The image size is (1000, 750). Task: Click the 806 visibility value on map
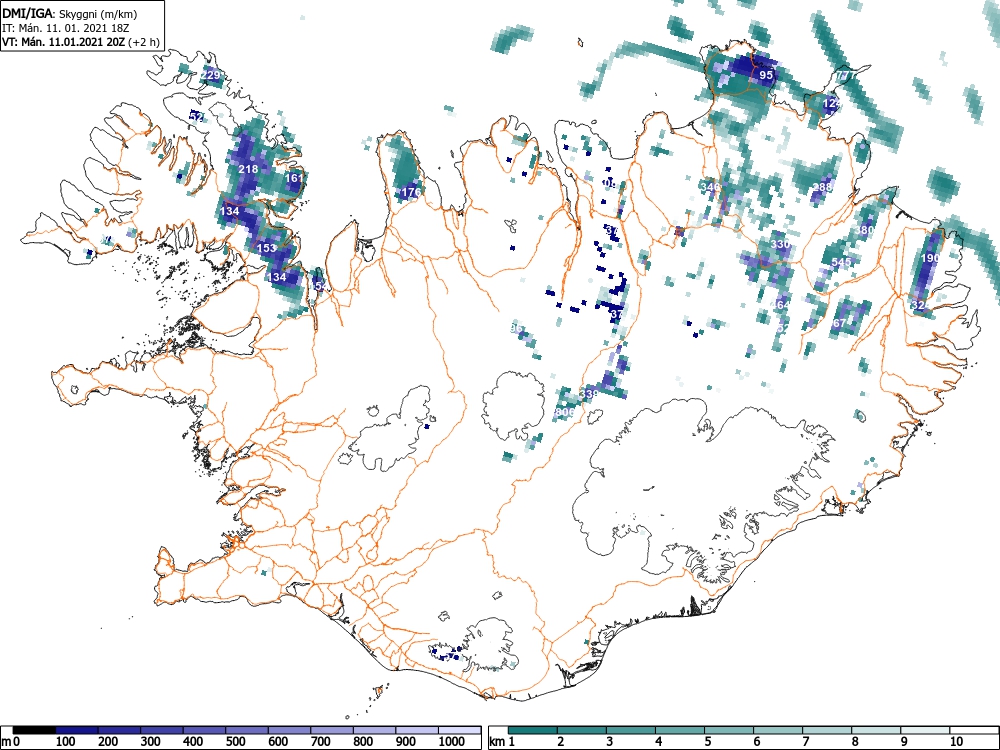pyautogui.click(x=565, y=412)
